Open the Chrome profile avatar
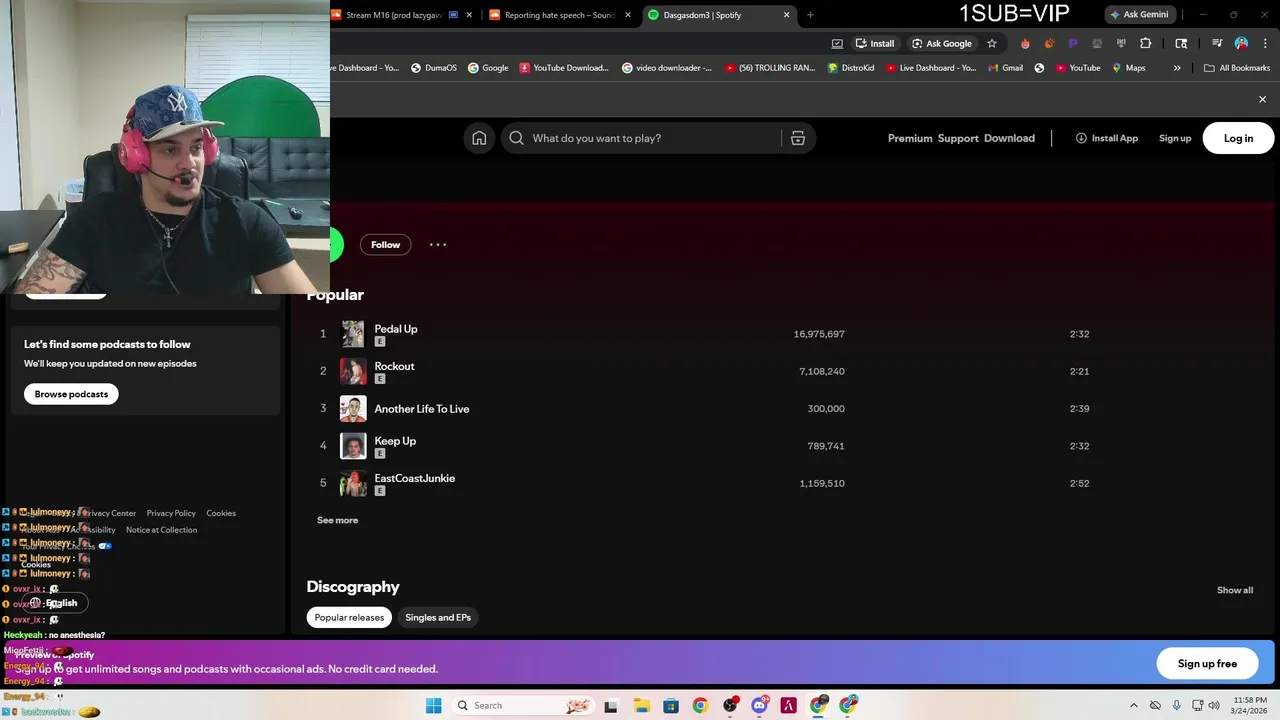Image resolution: width=1280 pixels, height=720 pixels. pos(1241,43)
